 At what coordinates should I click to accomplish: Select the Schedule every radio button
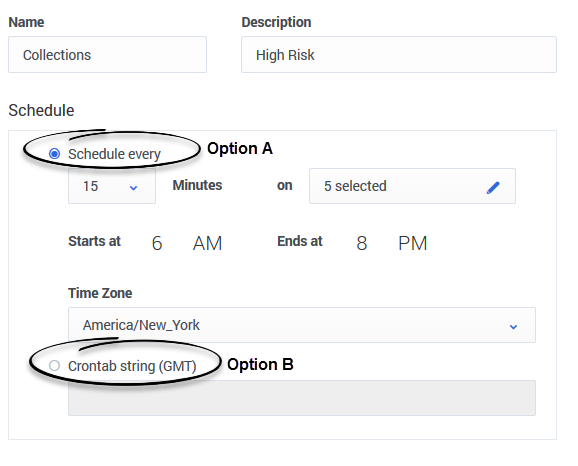55,153
